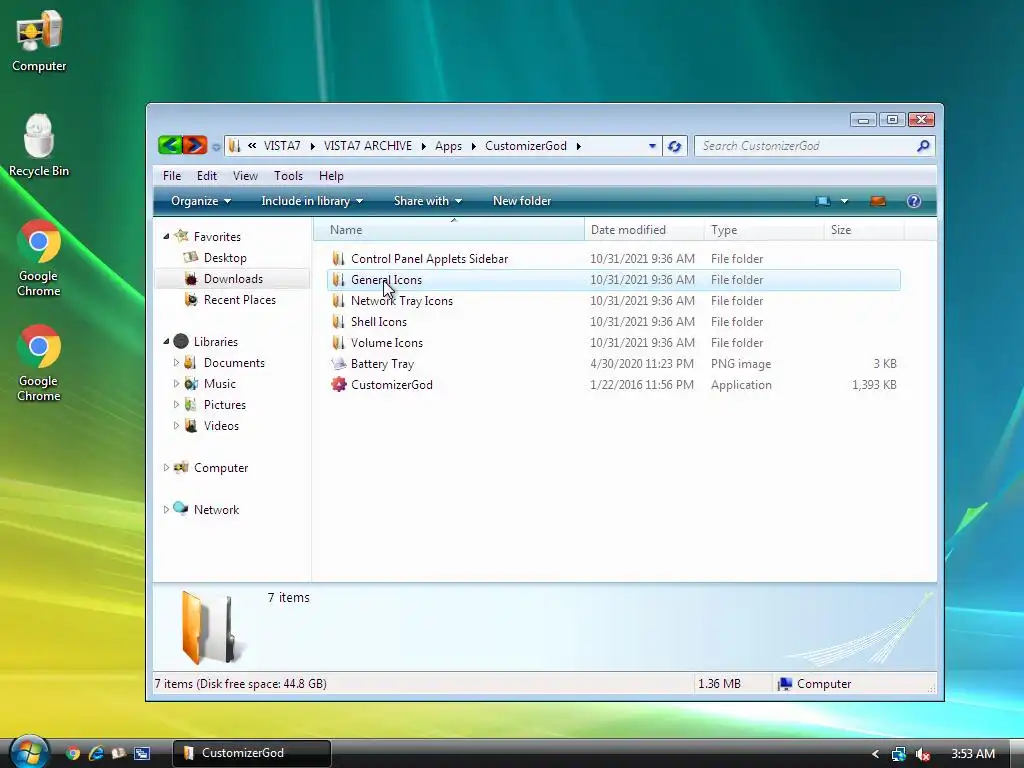The image size is (1024, 768).
Task: Open the View menu
Action: click(x=245, y=176)
